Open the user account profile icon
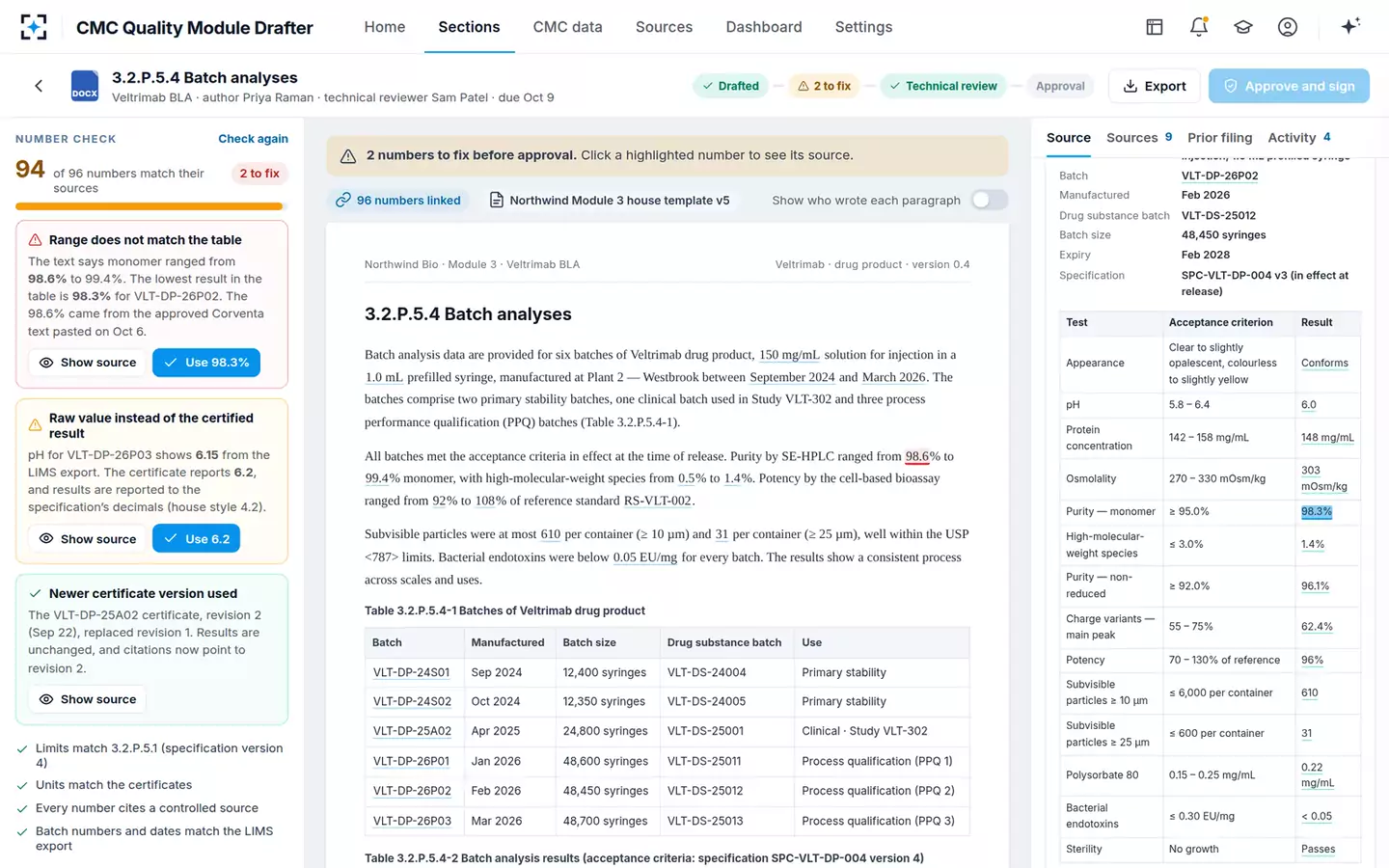Image resolution: width=1389 pixels, height=868 pixels. [1287, 27]
